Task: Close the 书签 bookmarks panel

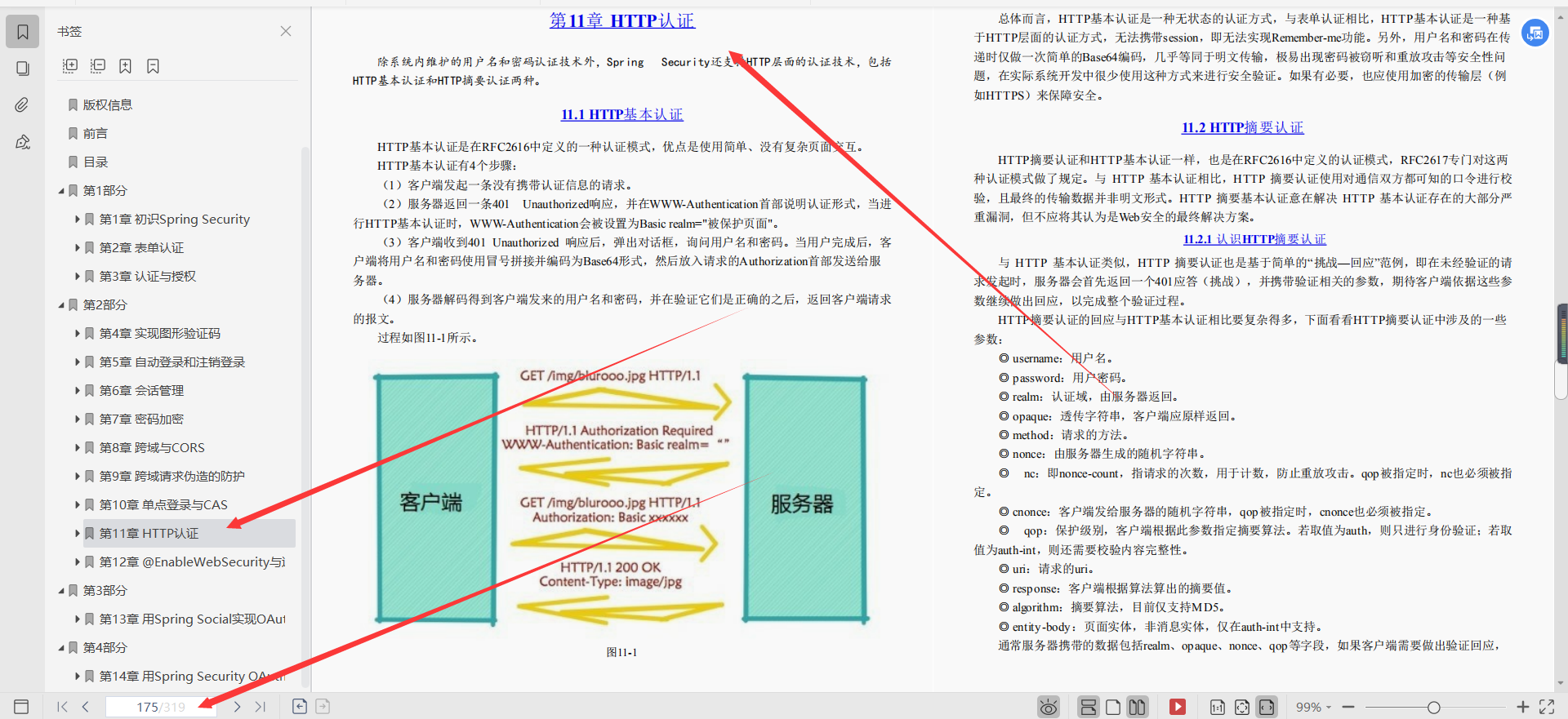Action: 286,31
